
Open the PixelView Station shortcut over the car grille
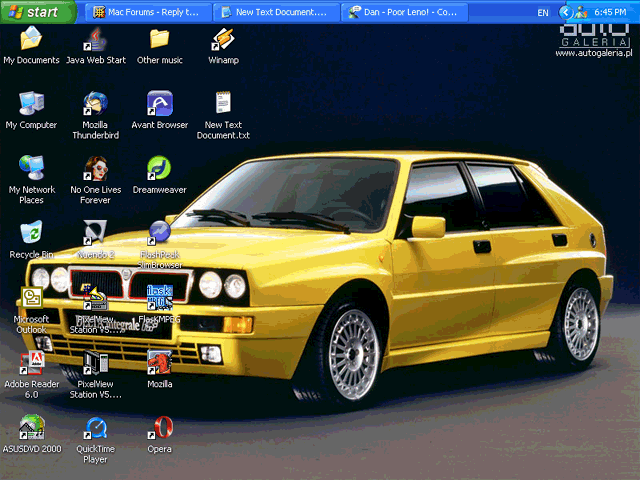point(95,298)
